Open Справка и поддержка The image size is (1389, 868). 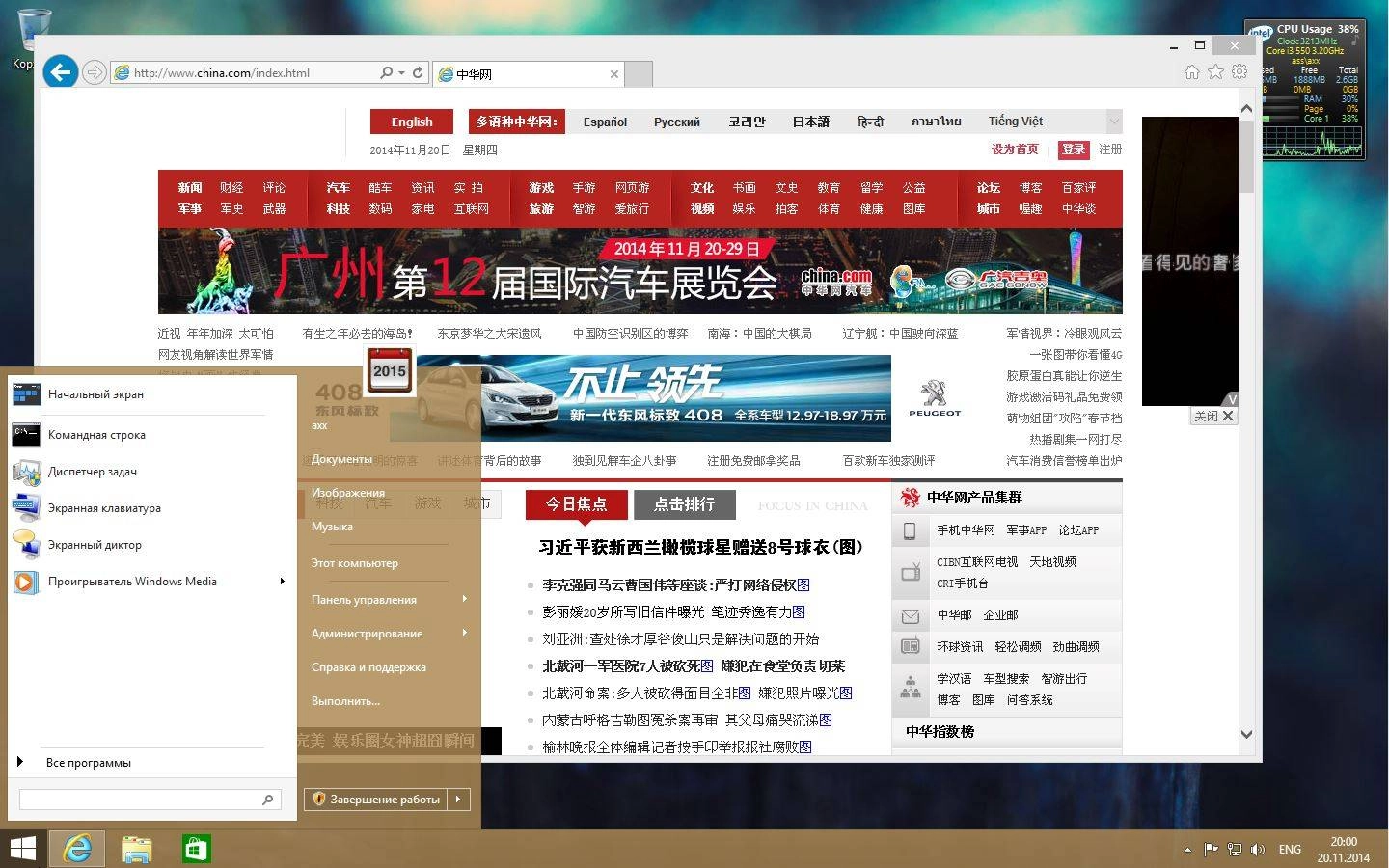tap(368, 667)
